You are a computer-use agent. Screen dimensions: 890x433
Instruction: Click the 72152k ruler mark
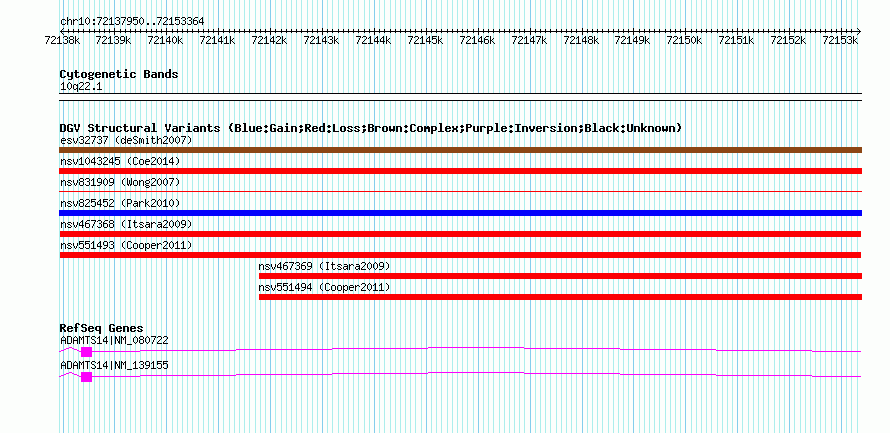[789, 40]
